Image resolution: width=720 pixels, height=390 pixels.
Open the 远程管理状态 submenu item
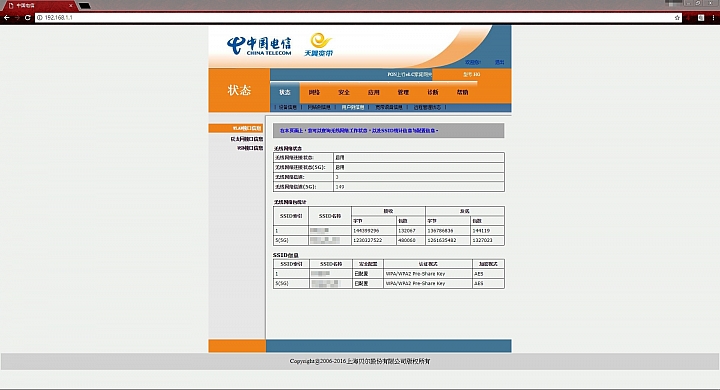(x=427, y=107)
